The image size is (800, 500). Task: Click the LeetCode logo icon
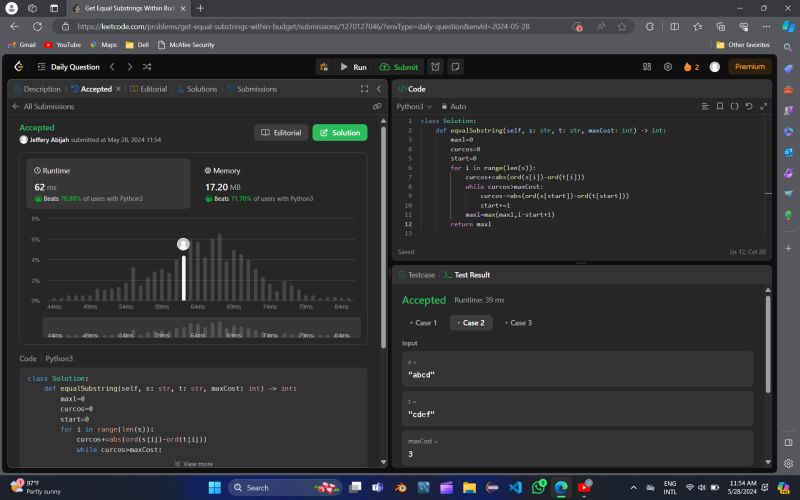[19, 66]
